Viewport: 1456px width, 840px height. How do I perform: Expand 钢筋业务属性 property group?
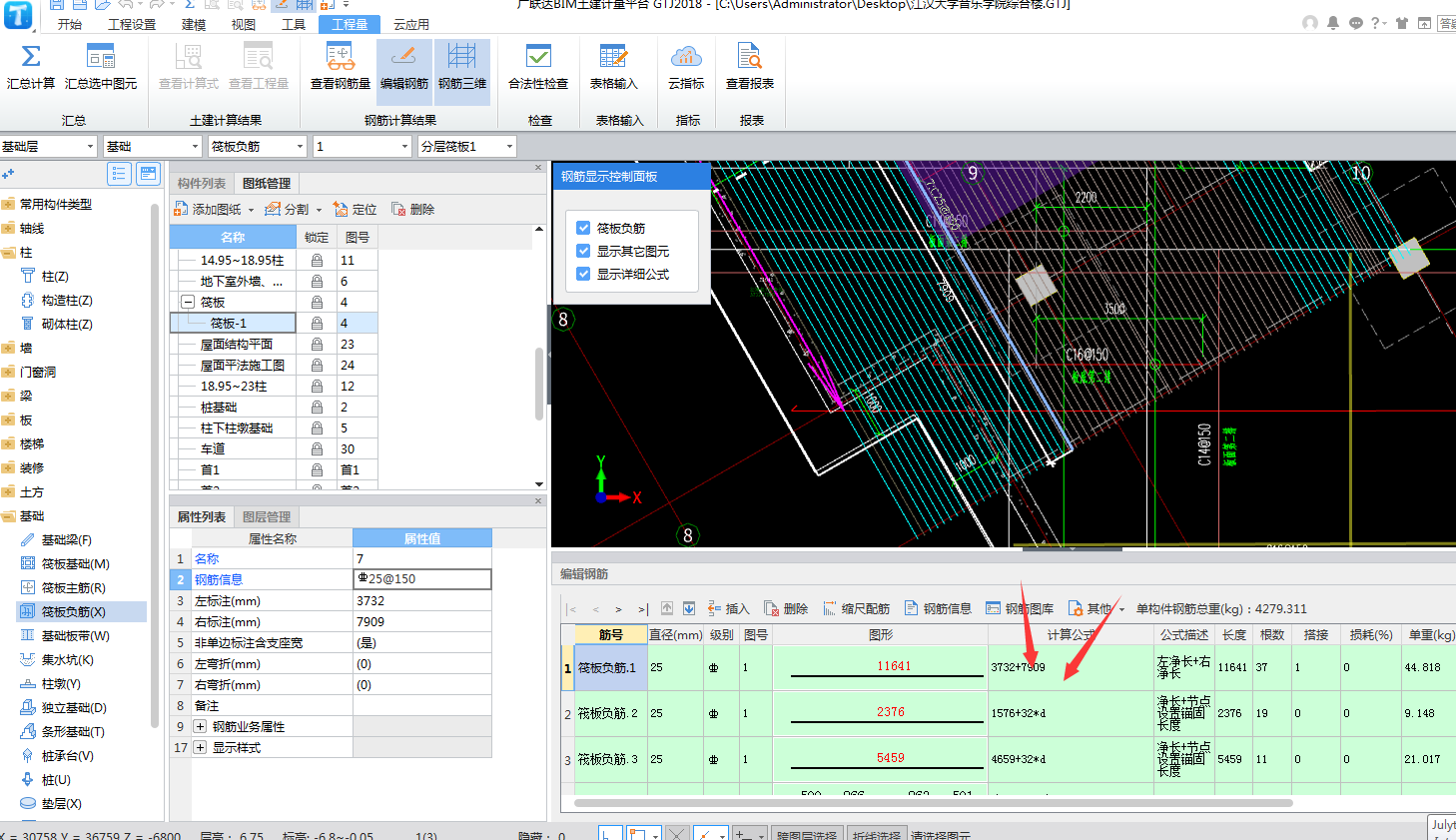tap(200, 726)
